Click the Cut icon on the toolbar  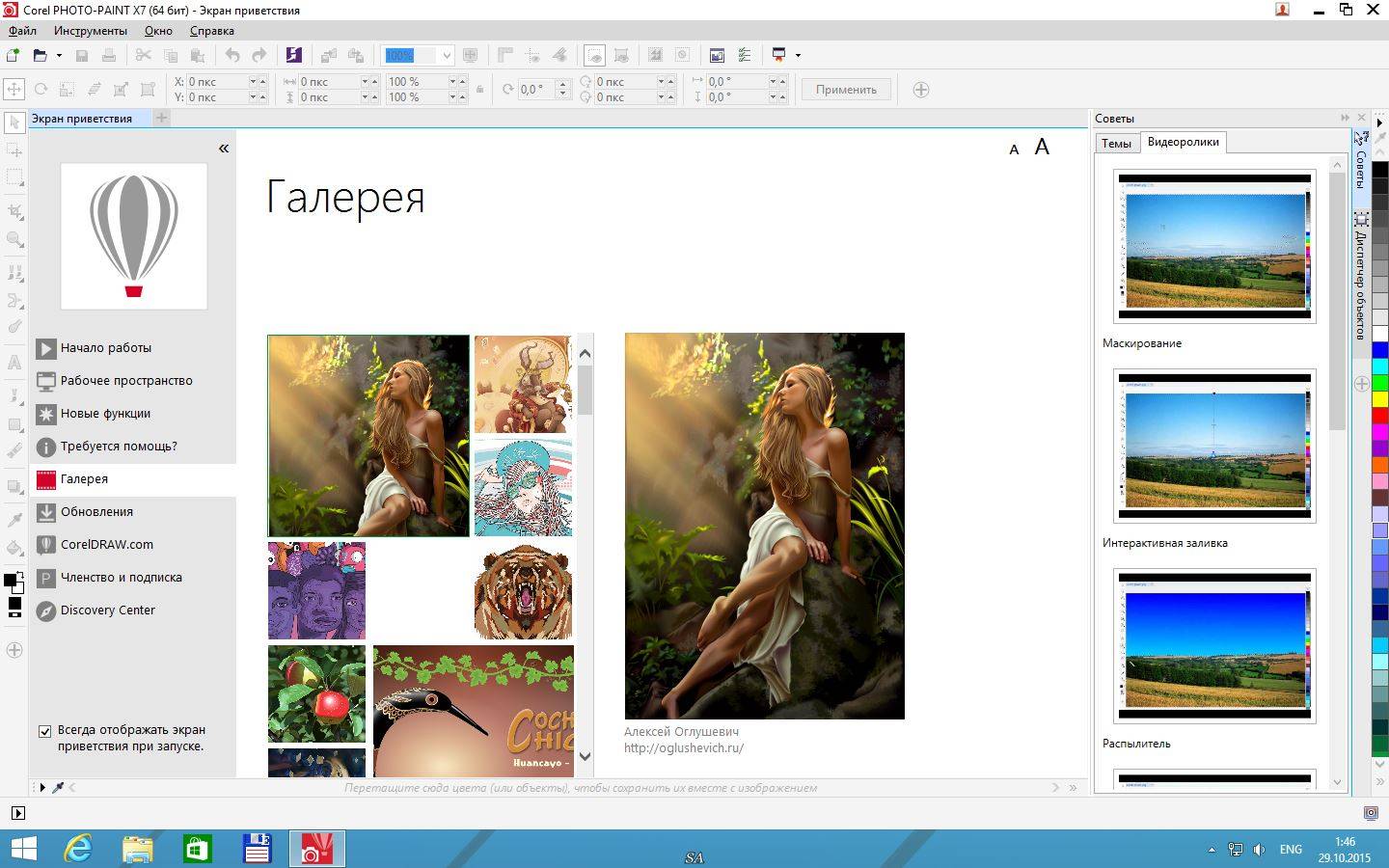(143, 54)
